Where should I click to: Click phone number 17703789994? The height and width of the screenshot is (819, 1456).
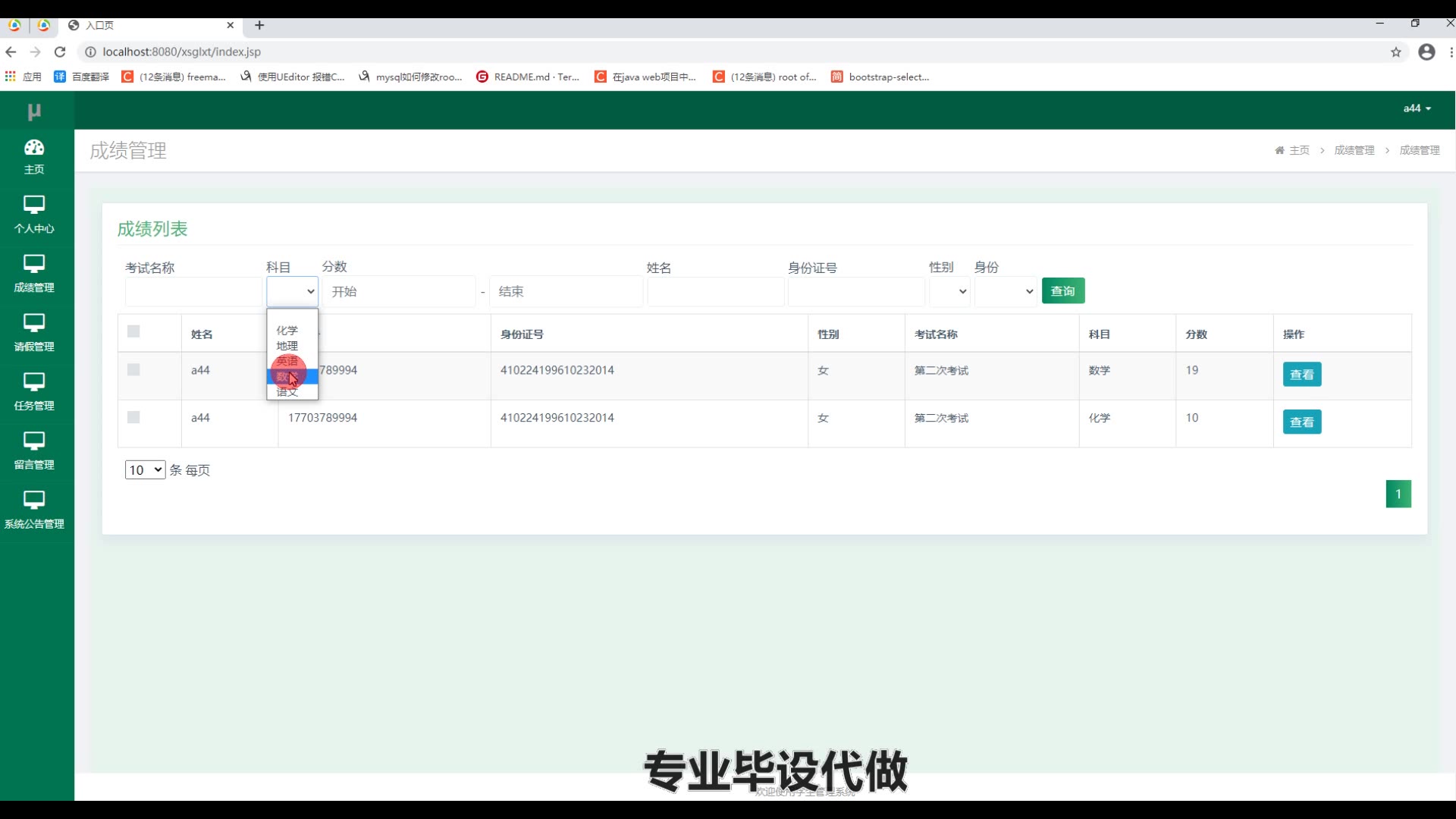[x=322, y=418]
